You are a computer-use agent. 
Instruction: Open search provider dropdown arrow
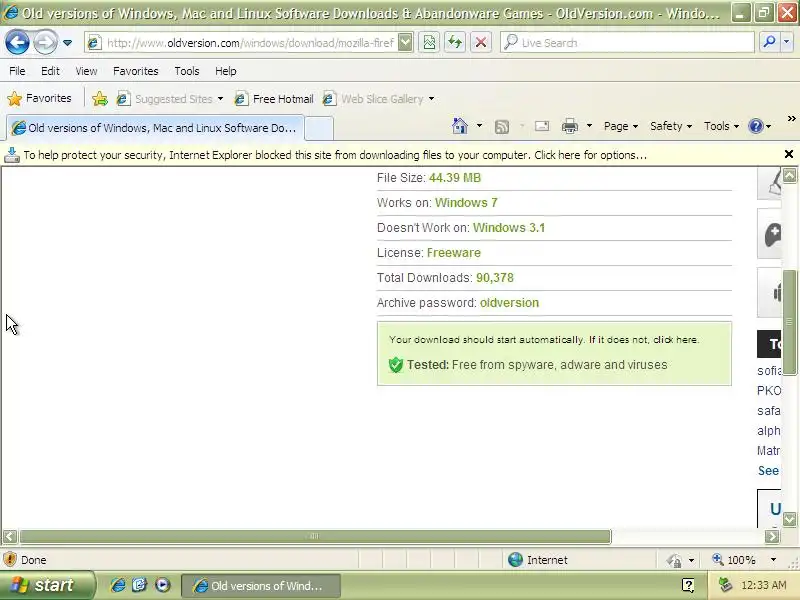[787, 43]
